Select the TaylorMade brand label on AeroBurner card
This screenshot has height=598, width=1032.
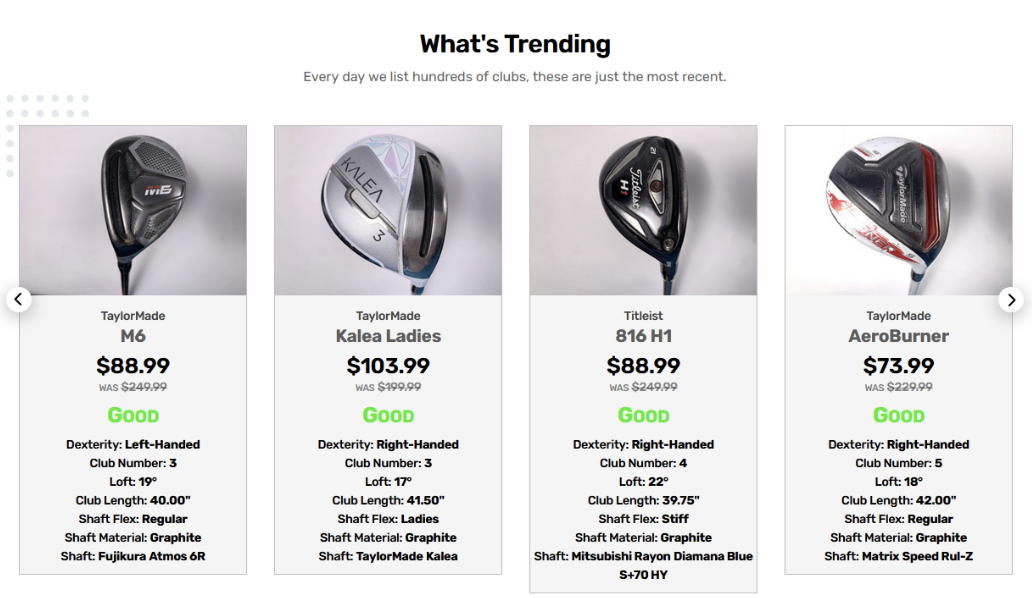click(898, 315)
